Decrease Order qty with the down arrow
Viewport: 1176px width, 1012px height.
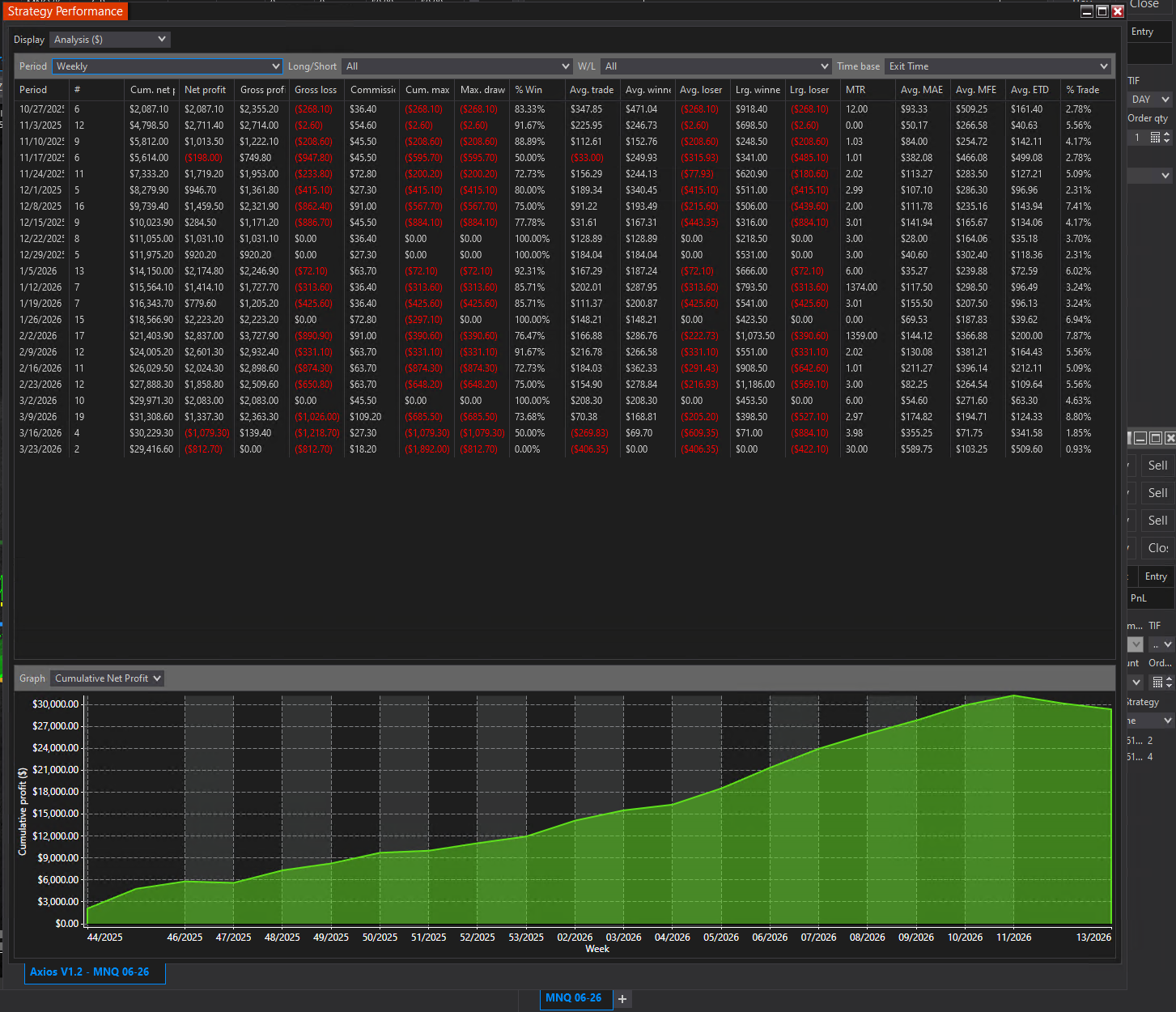(1166, 141)
